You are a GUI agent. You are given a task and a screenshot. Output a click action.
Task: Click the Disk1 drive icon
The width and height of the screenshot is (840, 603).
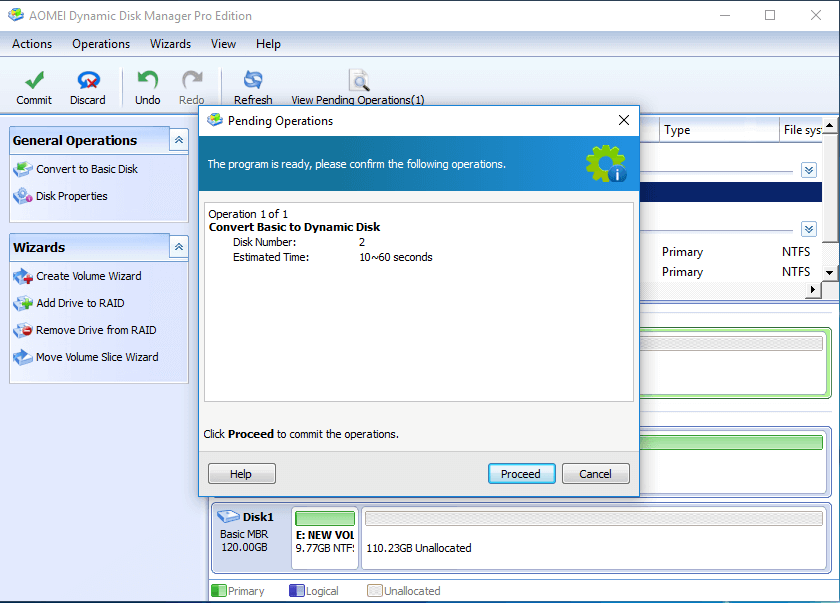(228, 516)
